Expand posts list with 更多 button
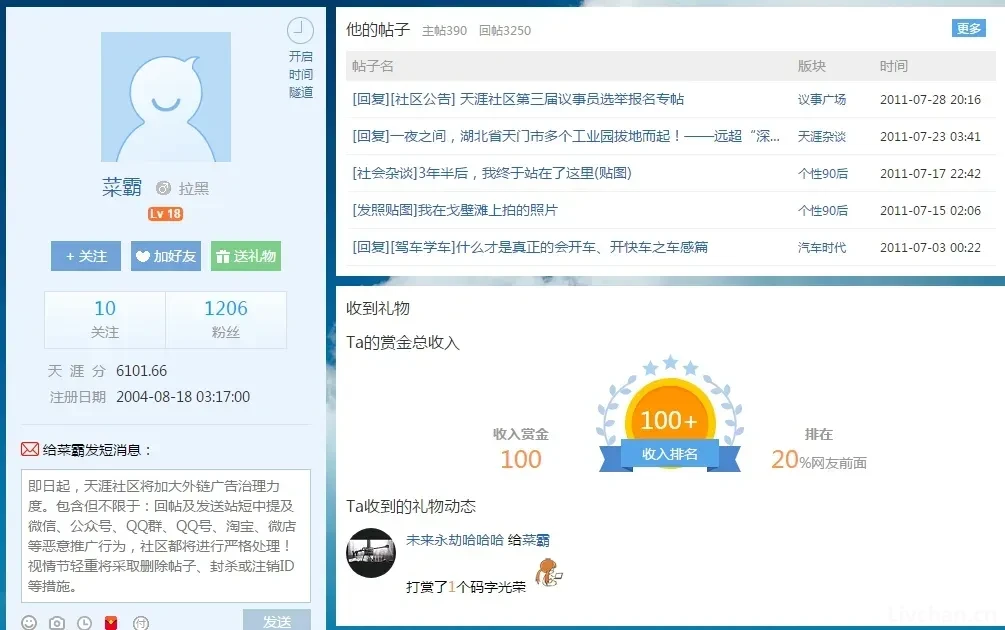 point(968,28)
